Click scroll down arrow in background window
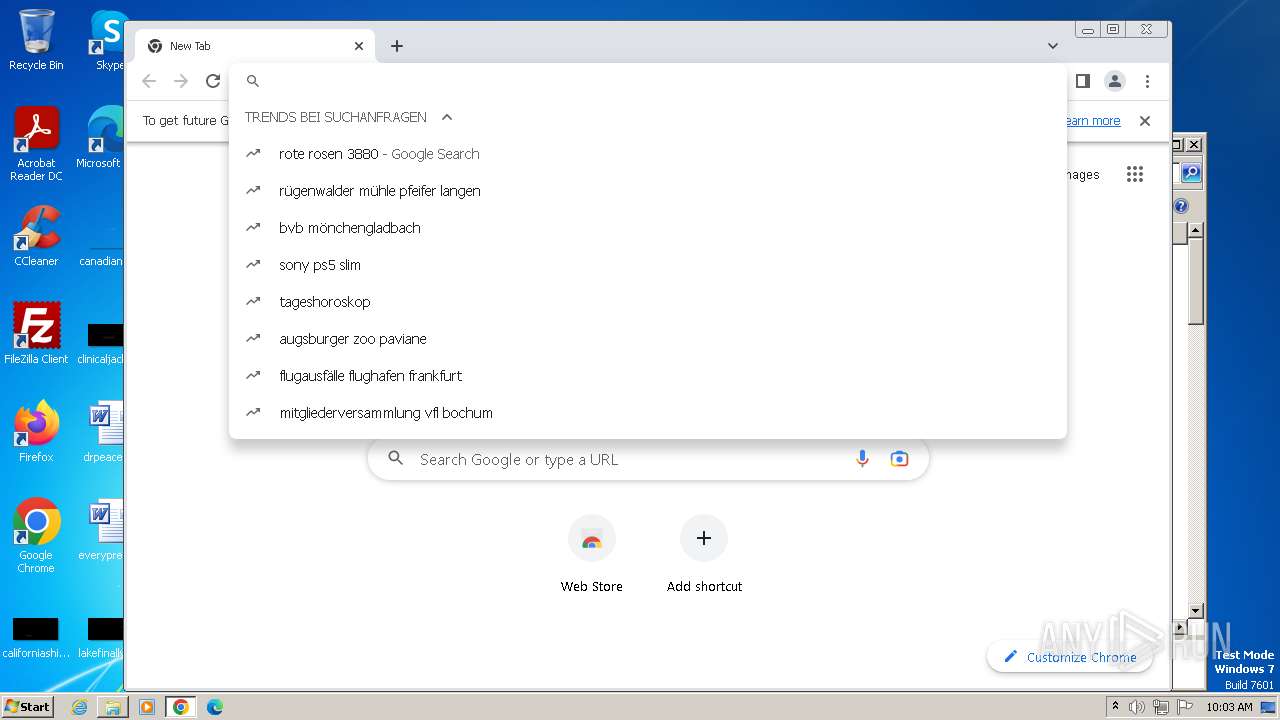 [1195, 611]
